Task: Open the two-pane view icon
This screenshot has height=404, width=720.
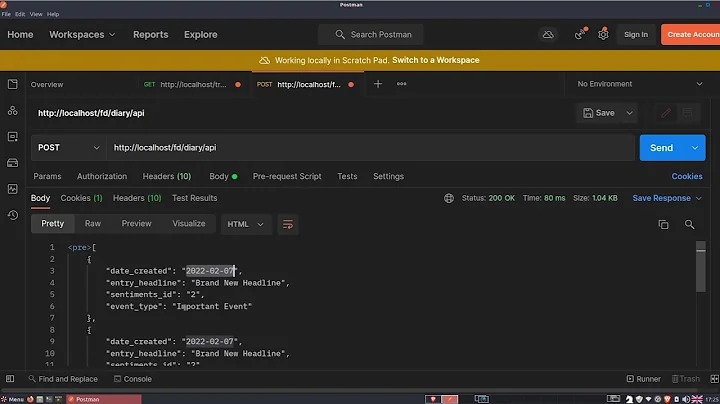Action: coord(714,379)
